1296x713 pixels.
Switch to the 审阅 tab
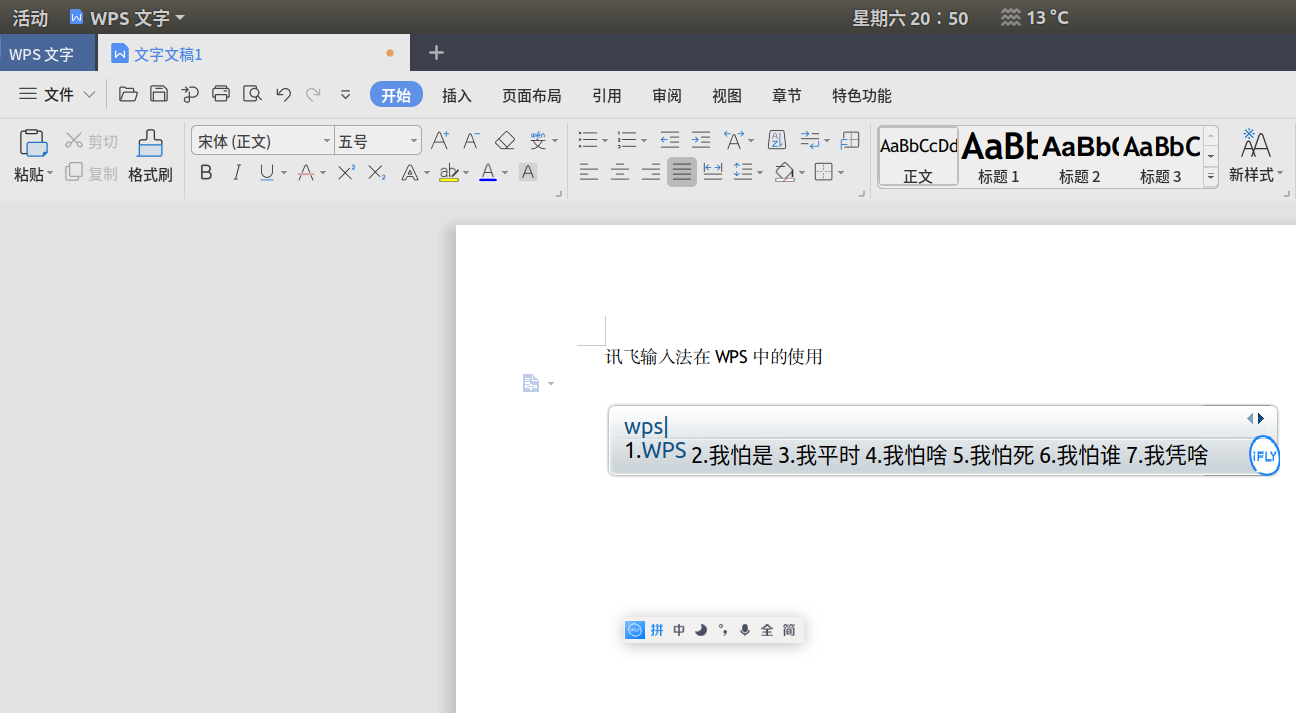point(667,96)
